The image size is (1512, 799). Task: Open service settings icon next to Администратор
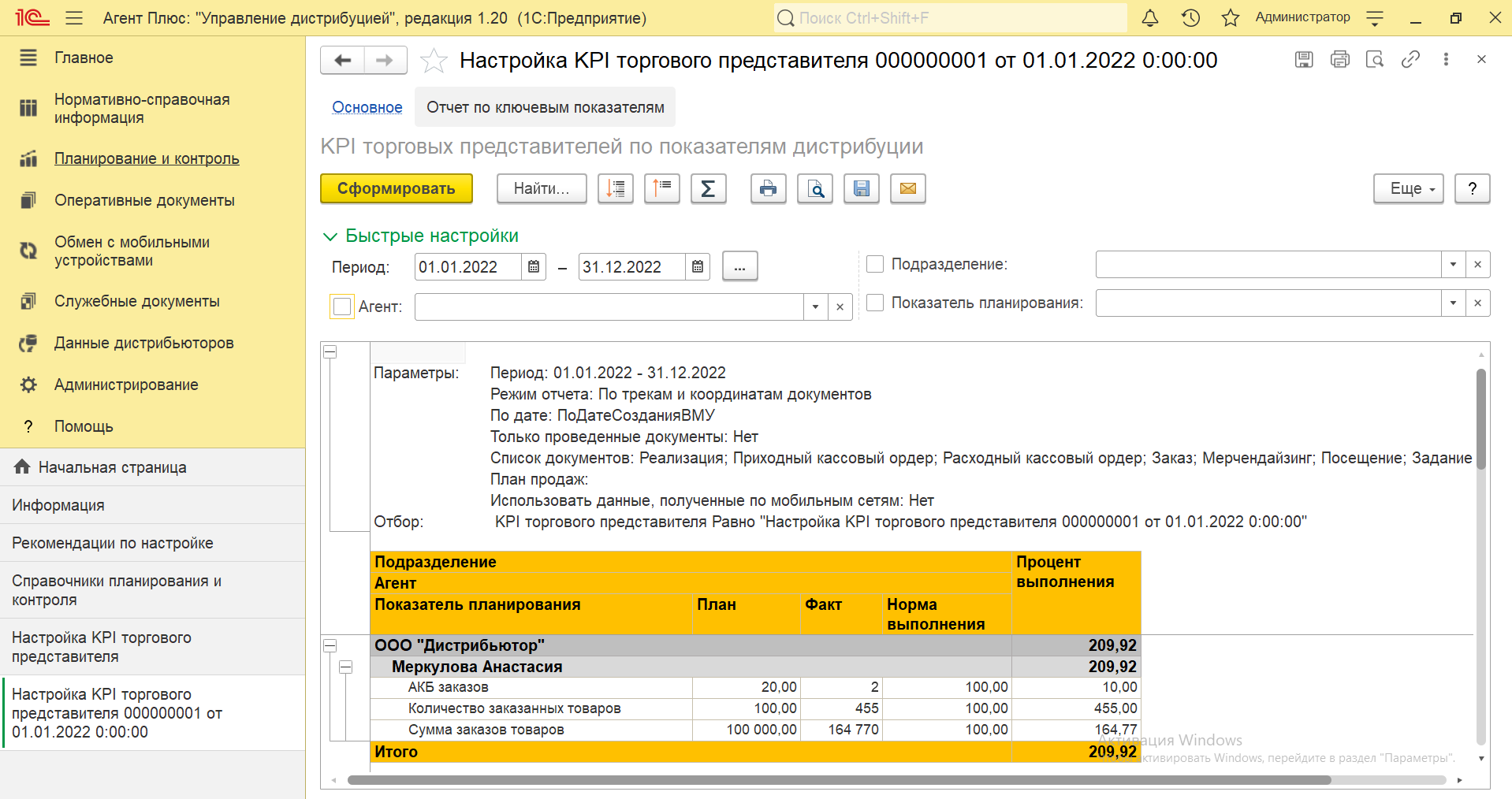[1375, 17]
